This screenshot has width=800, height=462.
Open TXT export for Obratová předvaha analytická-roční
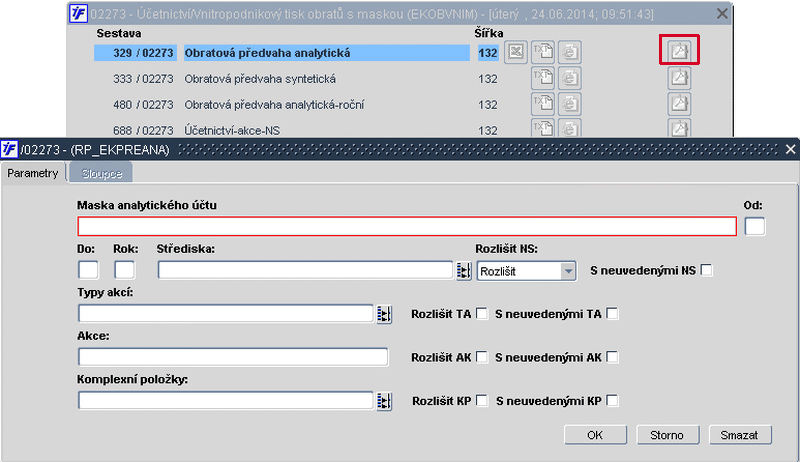click(543, 104)
